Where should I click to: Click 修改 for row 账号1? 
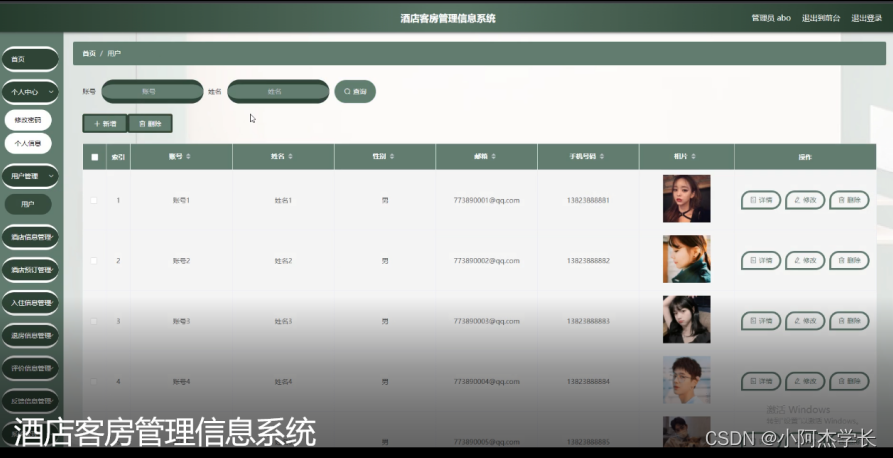pyautogui.click(x=805, y=201)
